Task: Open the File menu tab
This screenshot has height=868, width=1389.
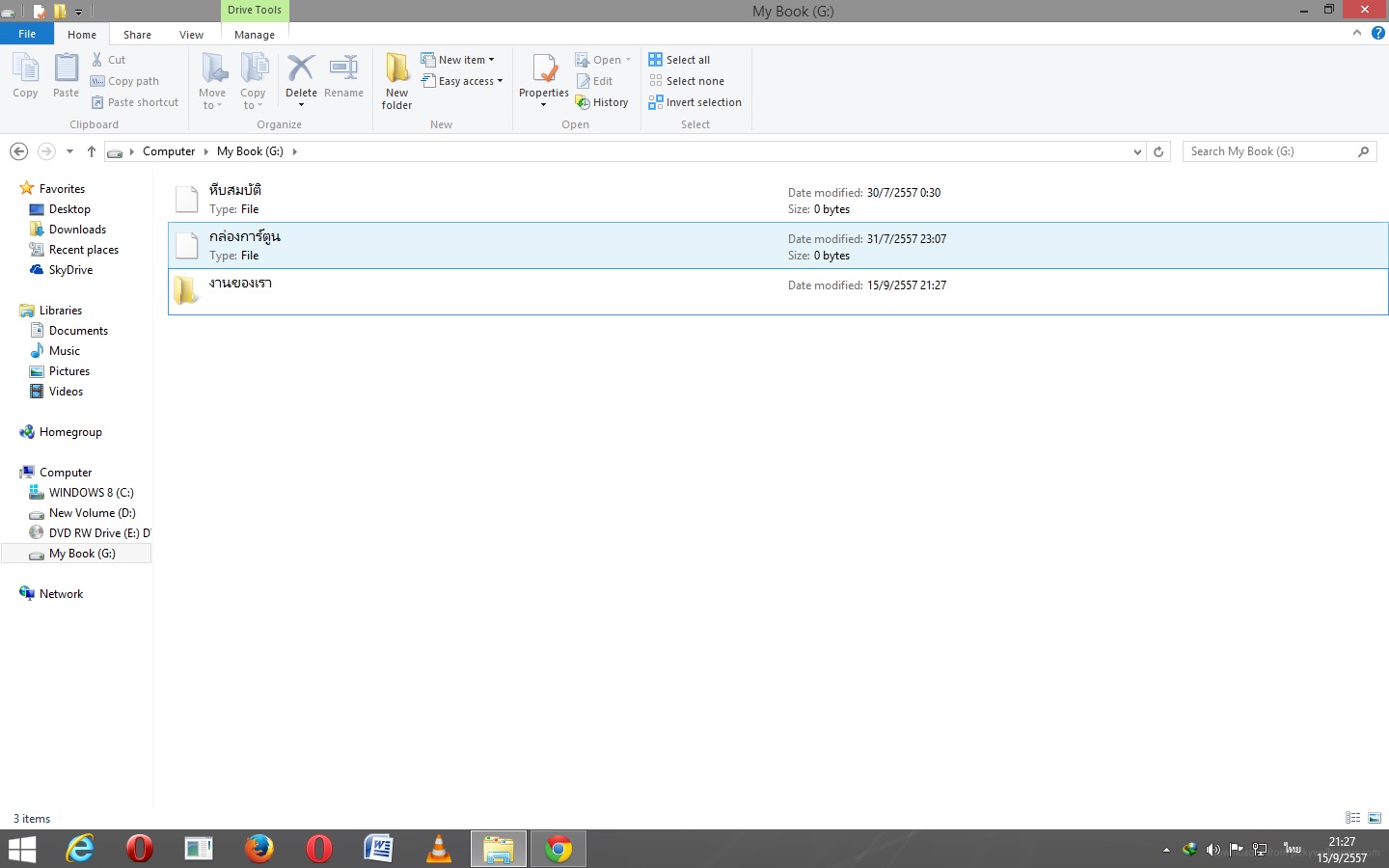Action: [x=27, y=34]
